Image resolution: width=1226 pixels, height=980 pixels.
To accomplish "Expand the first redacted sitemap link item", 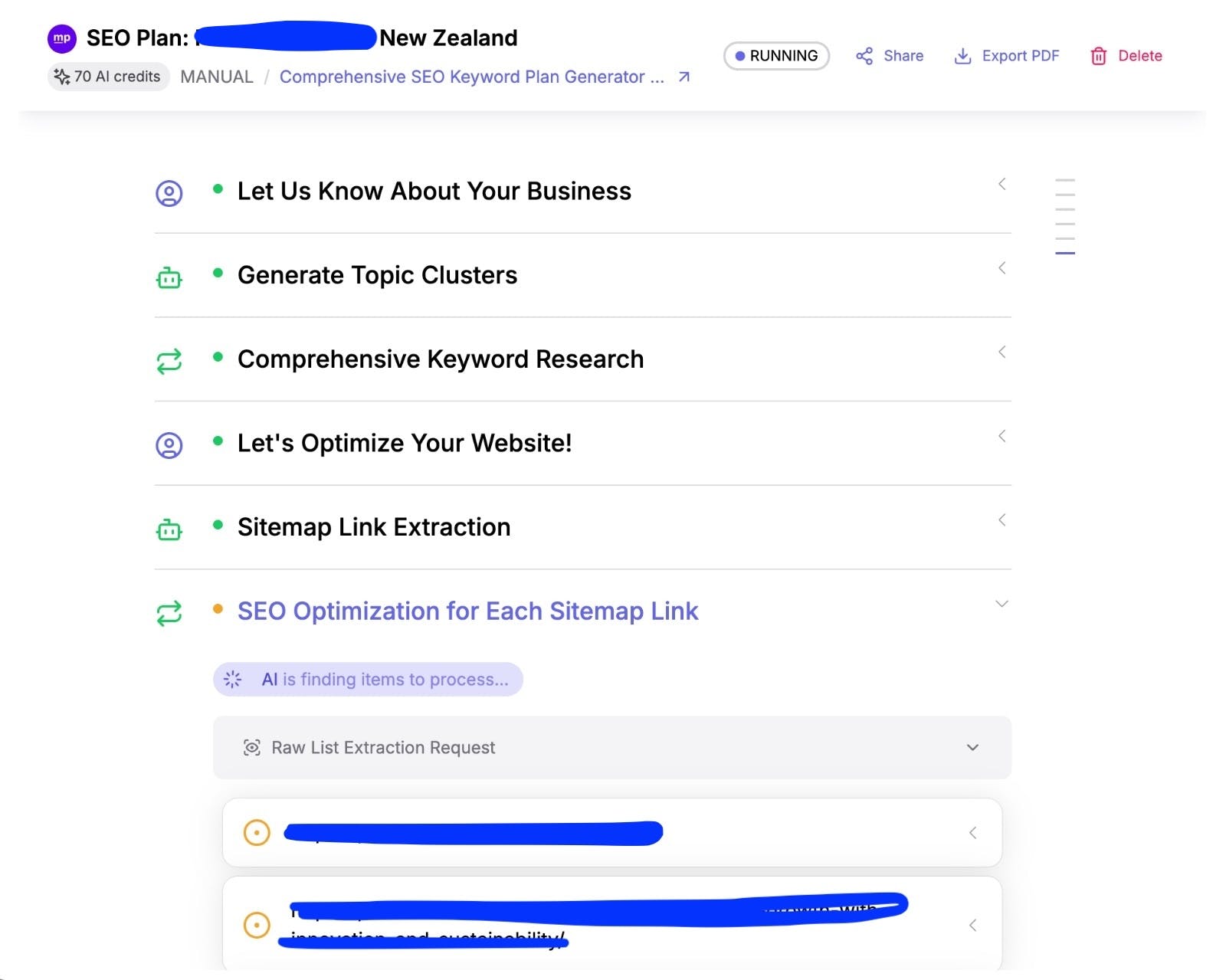I will (x=972, y=833).
